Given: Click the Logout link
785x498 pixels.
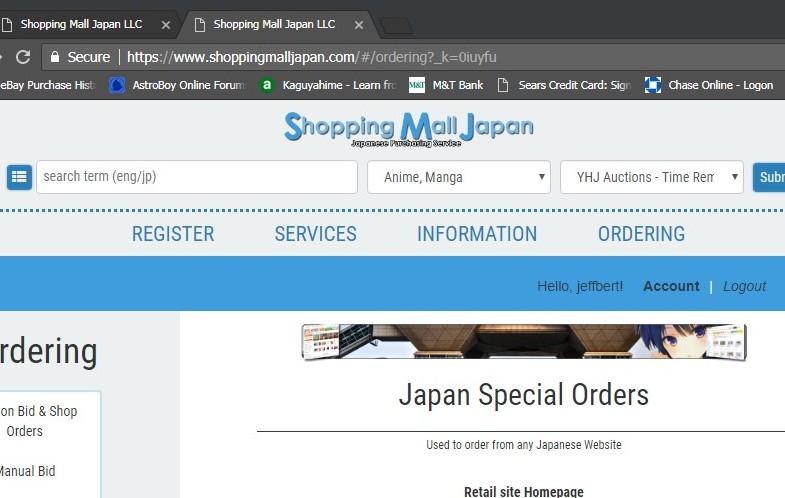Looking at the screenshot, I should click(x=744, y=286).
